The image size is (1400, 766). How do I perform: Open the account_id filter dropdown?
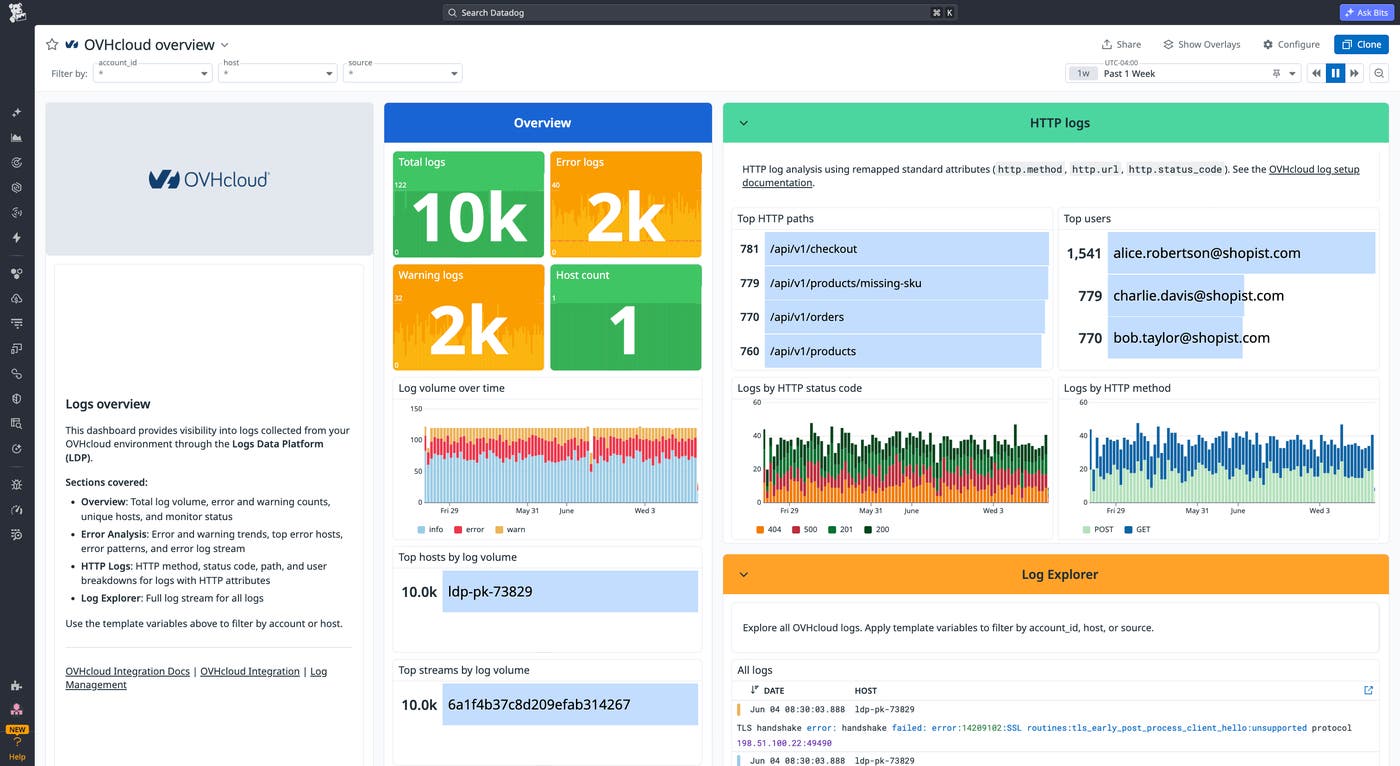[153, 73]
